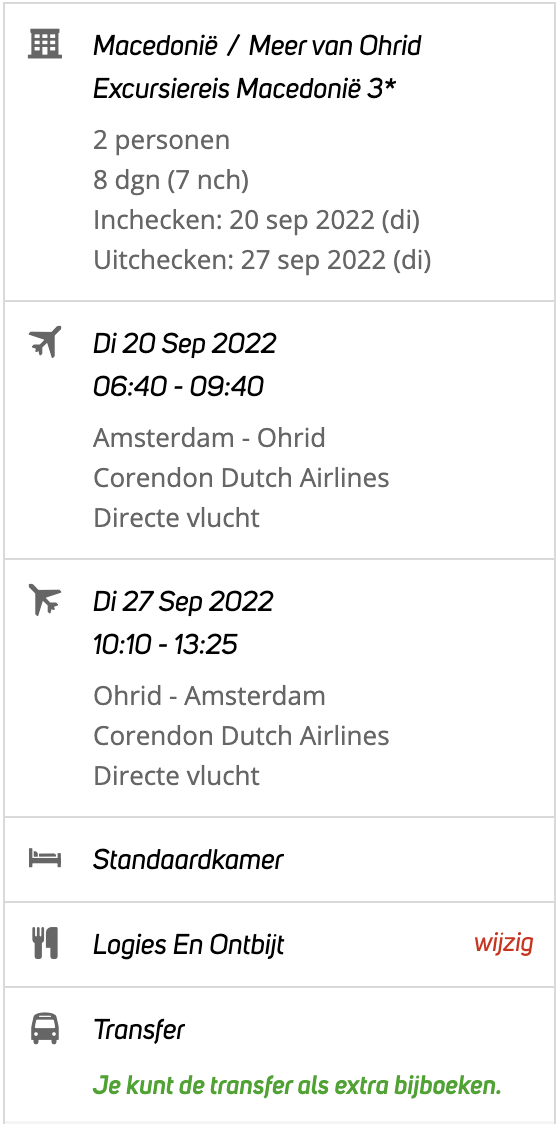Screen dimensions: 556x1124
Task: Select the Macedonië / Meer van Ohrid heading
Action: coord(257,46)
